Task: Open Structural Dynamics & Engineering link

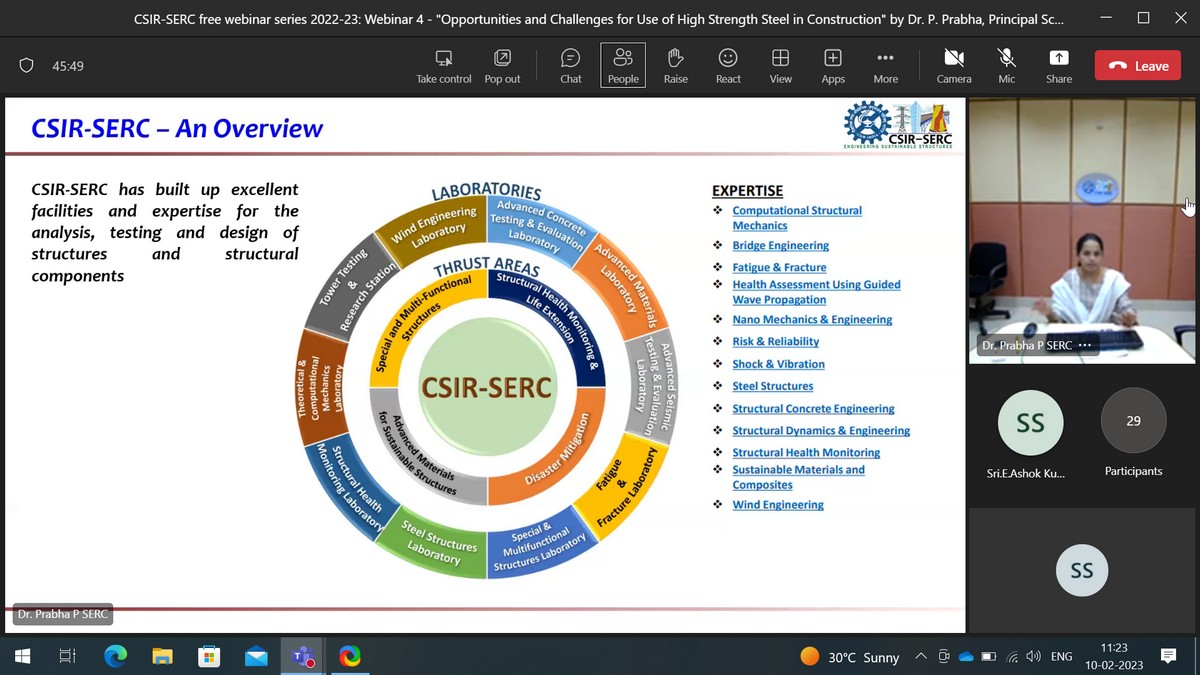Action: pos(821,430)
